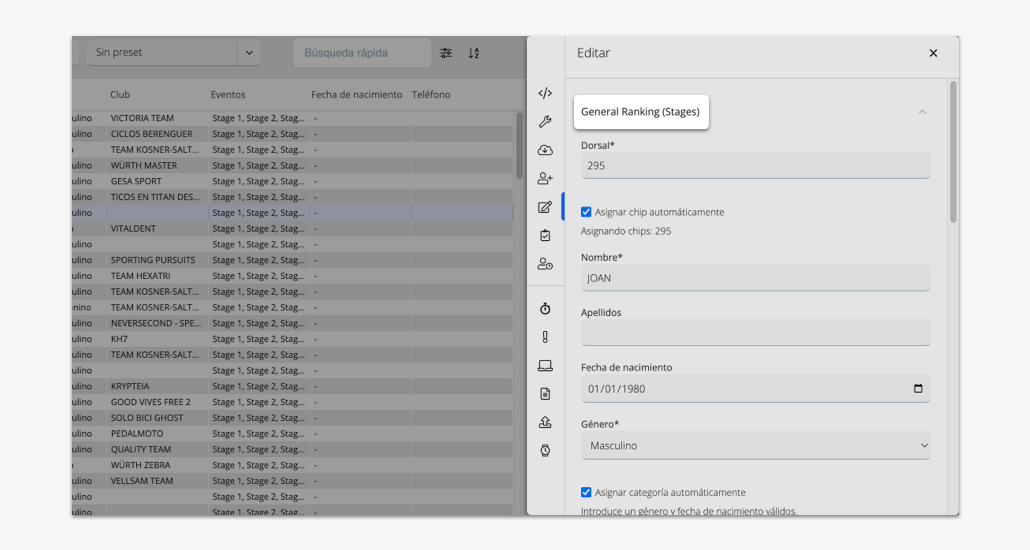Select the WÜRTH ZEBRA row

[x=292, y=465]
